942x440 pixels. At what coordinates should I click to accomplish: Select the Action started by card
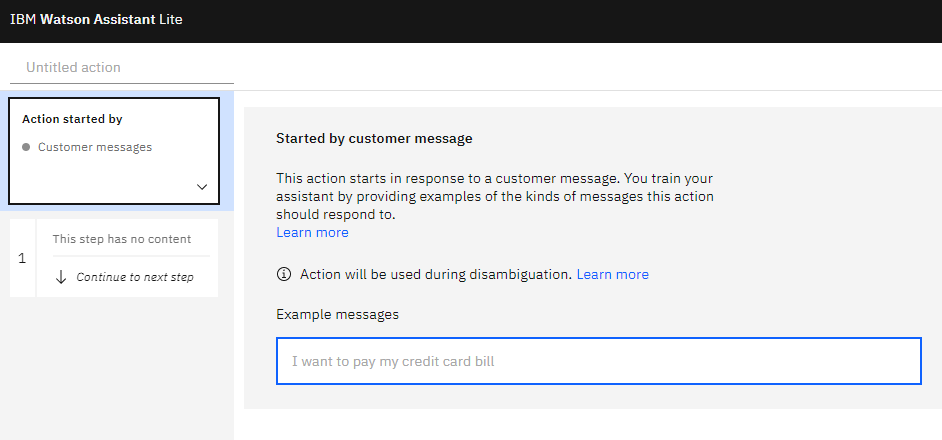pyautogui.click(x=114, y=151)
